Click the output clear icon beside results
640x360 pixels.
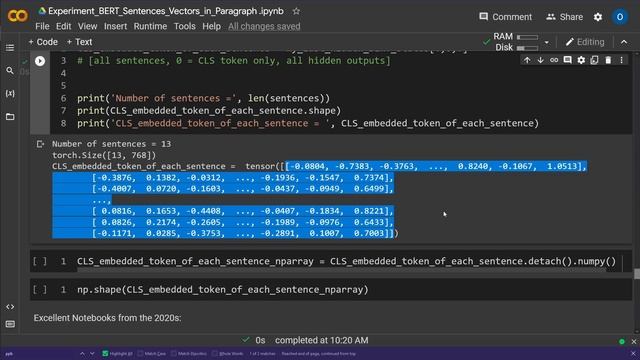[x=40, y=144]
